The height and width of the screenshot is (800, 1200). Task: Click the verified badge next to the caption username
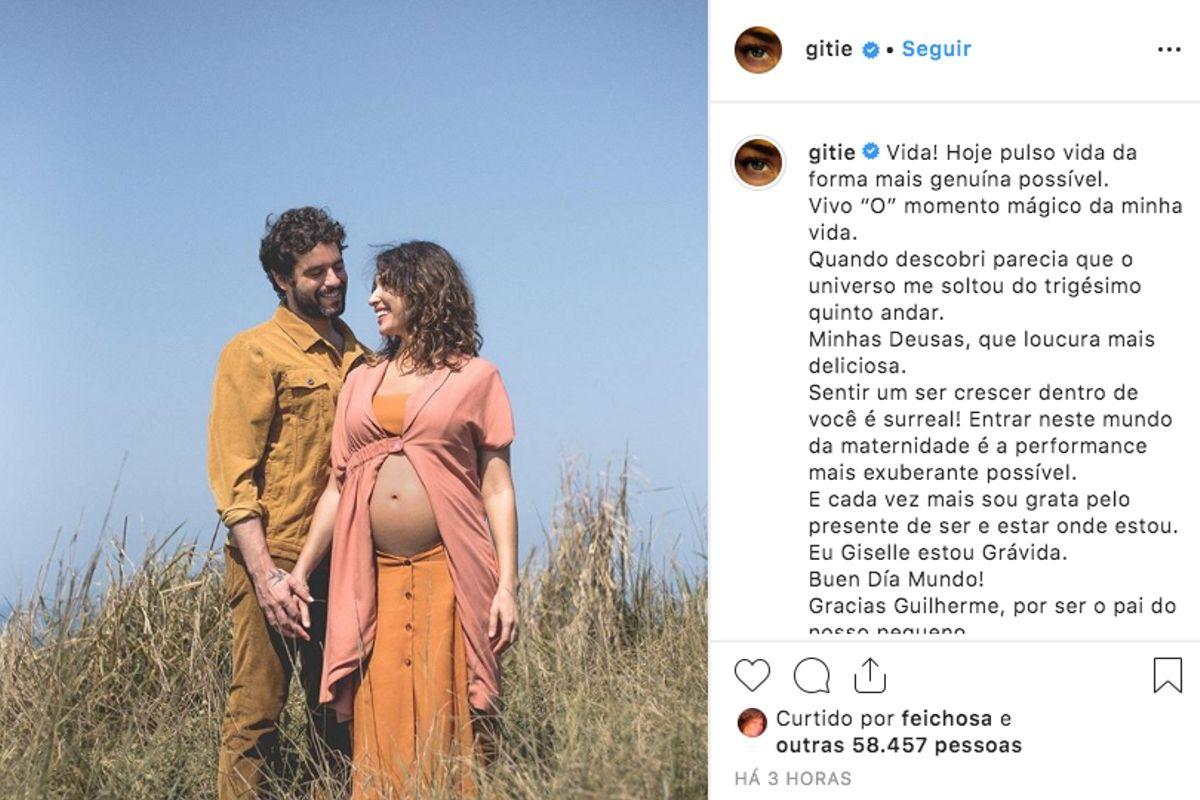(x=871, y=152)
